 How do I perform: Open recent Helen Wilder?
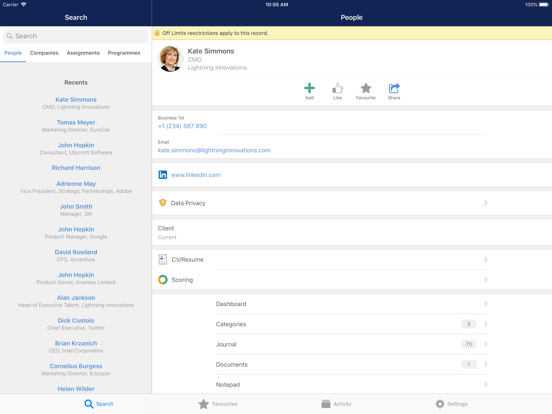tap(76, 389)
